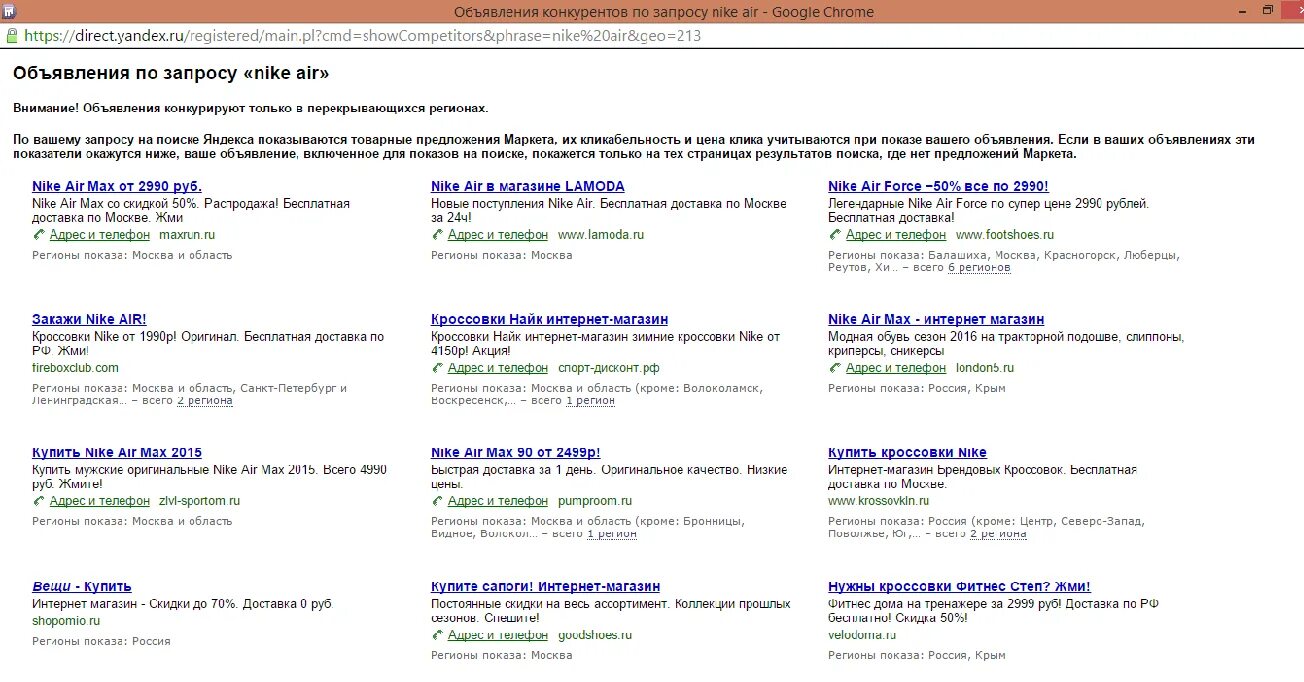Click the phone icon beside www.footshoes.ru
Screen dimensions: 1304x682
pos(835,235)
